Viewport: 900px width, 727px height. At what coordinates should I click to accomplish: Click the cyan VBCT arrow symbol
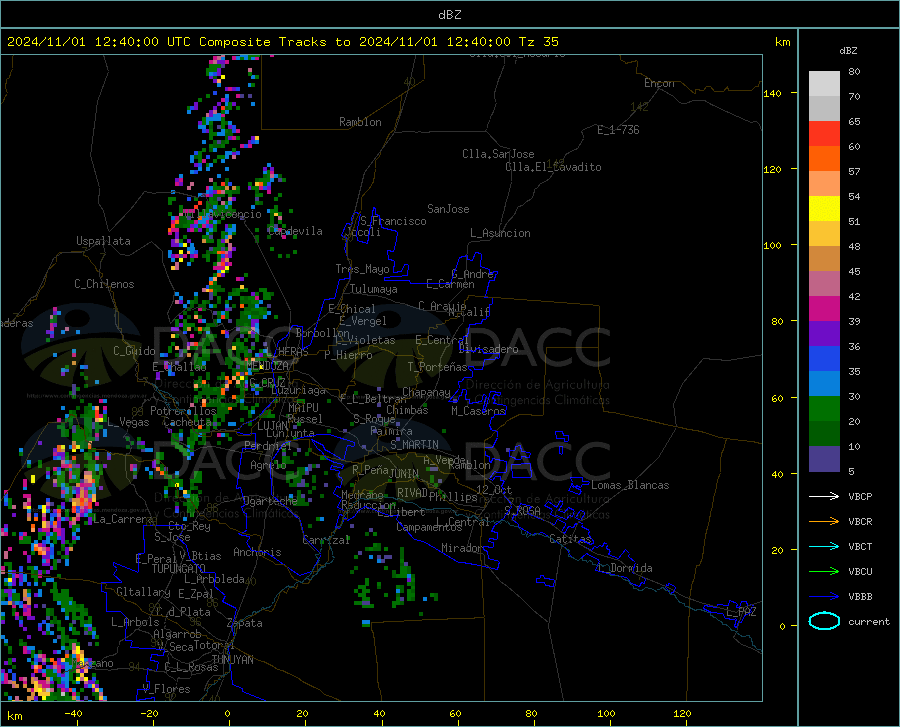[x=824, y=546]
